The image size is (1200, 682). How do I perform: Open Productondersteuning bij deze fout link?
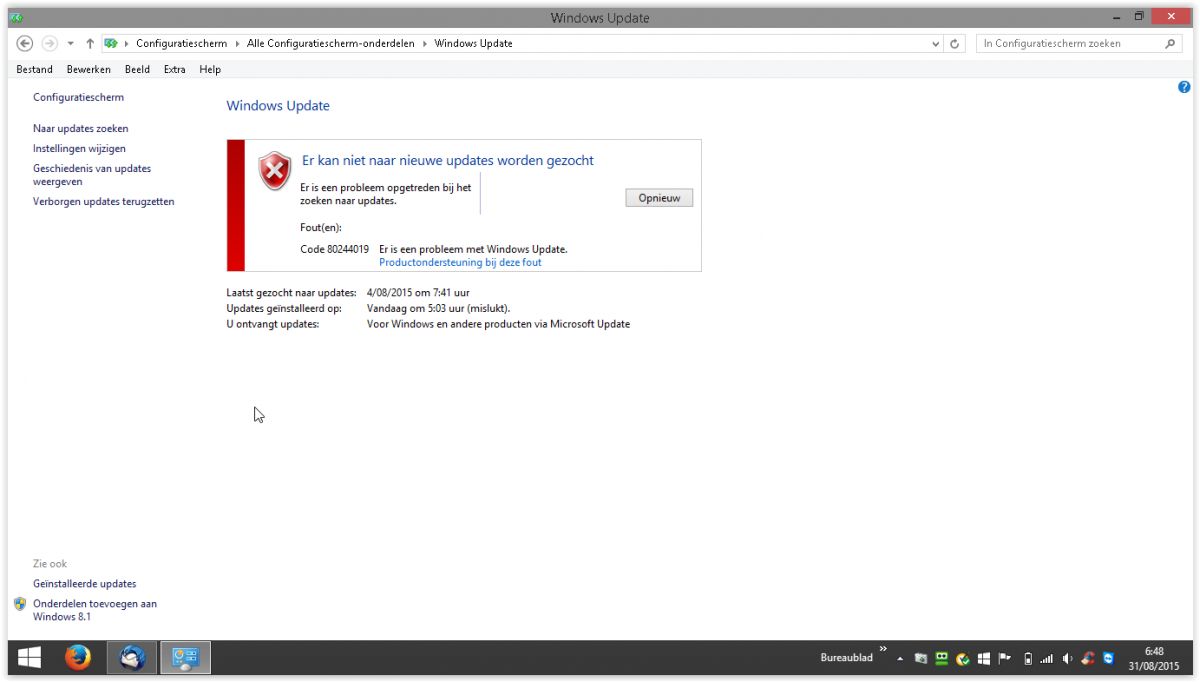[x=460, y=262]
